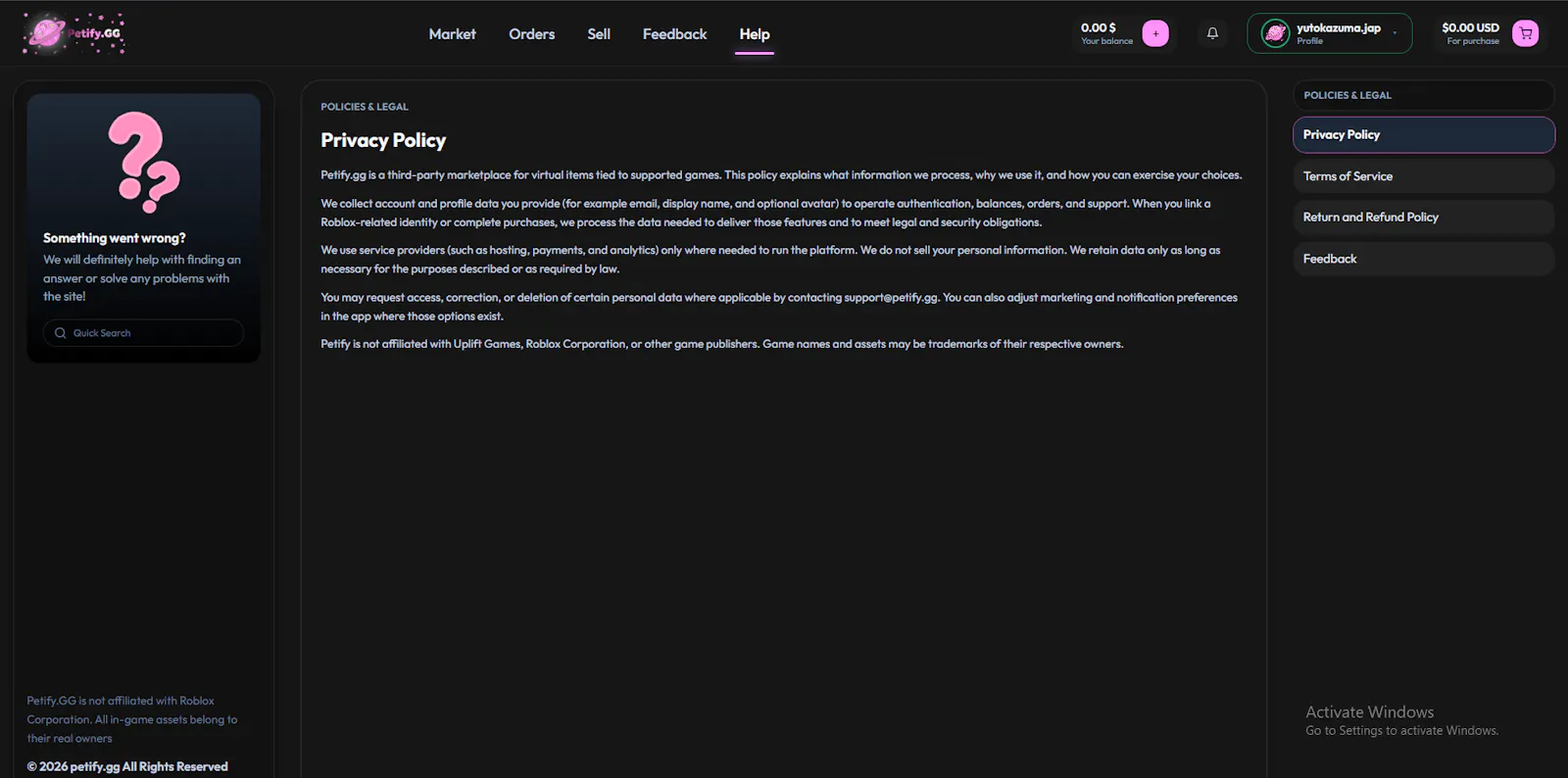Image resolution: width=1568 pixels, height=778 pixels.
Task: Click the POLICIES & LEGAL label in the main panel
Action: pyautogui.click(x=365, y=107)
